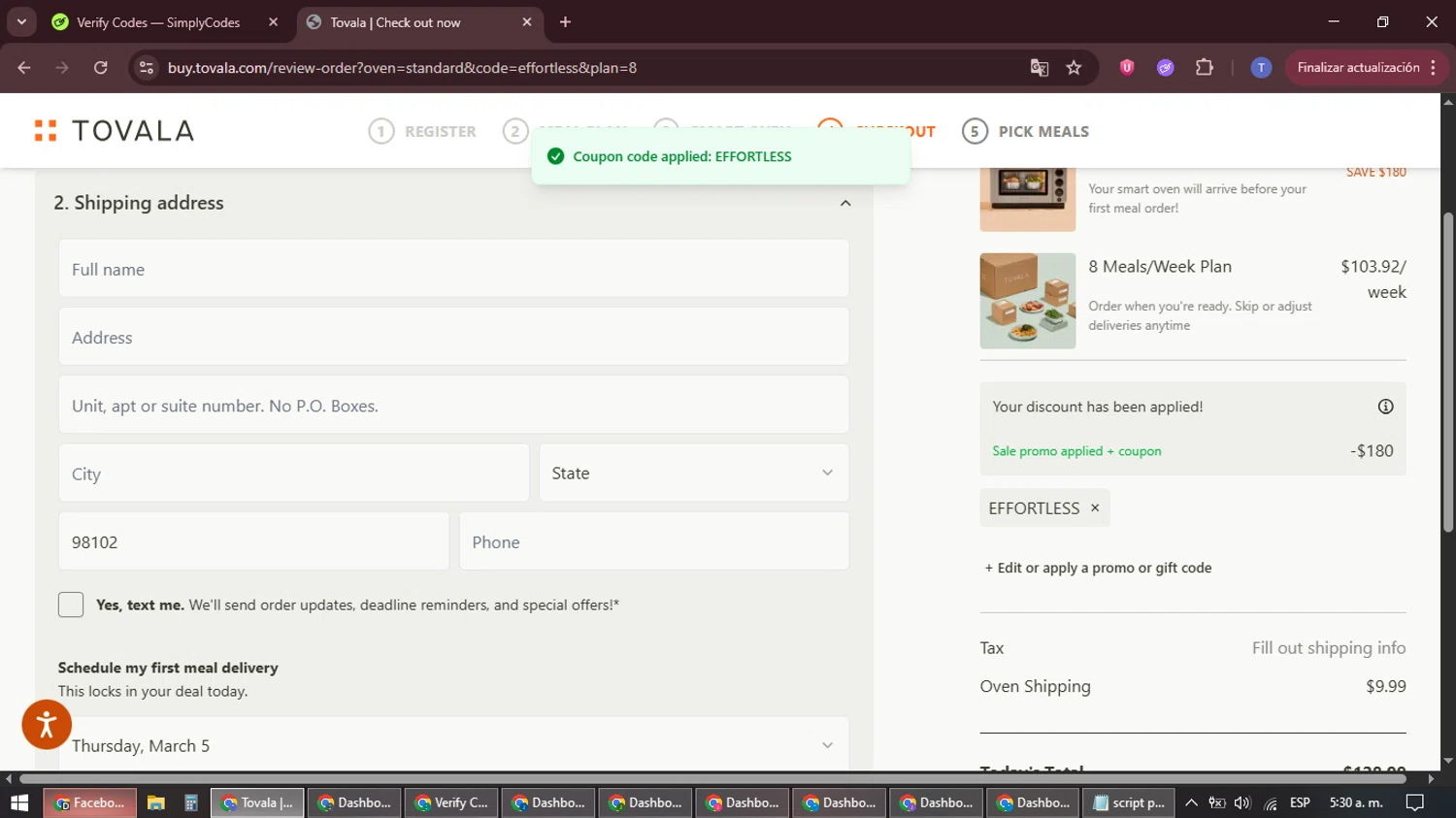This screenshot has width=1456, height=818.
Task: Open the browser extensions puzzle icon
Action: 1205,68
